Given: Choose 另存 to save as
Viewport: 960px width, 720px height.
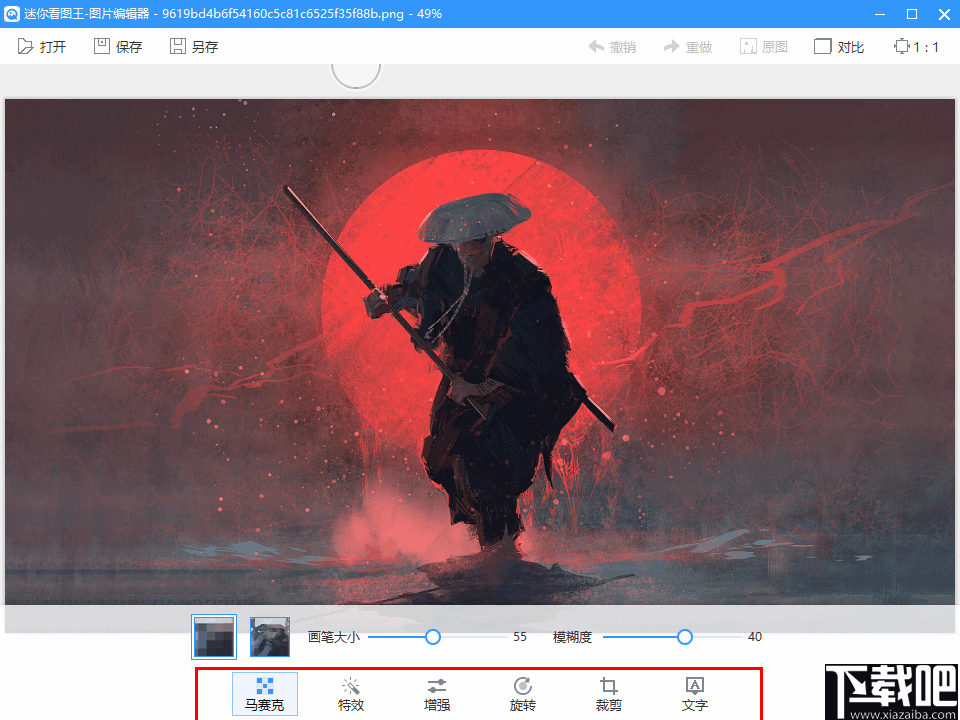Looking at the screenshot, I should 193,47.
